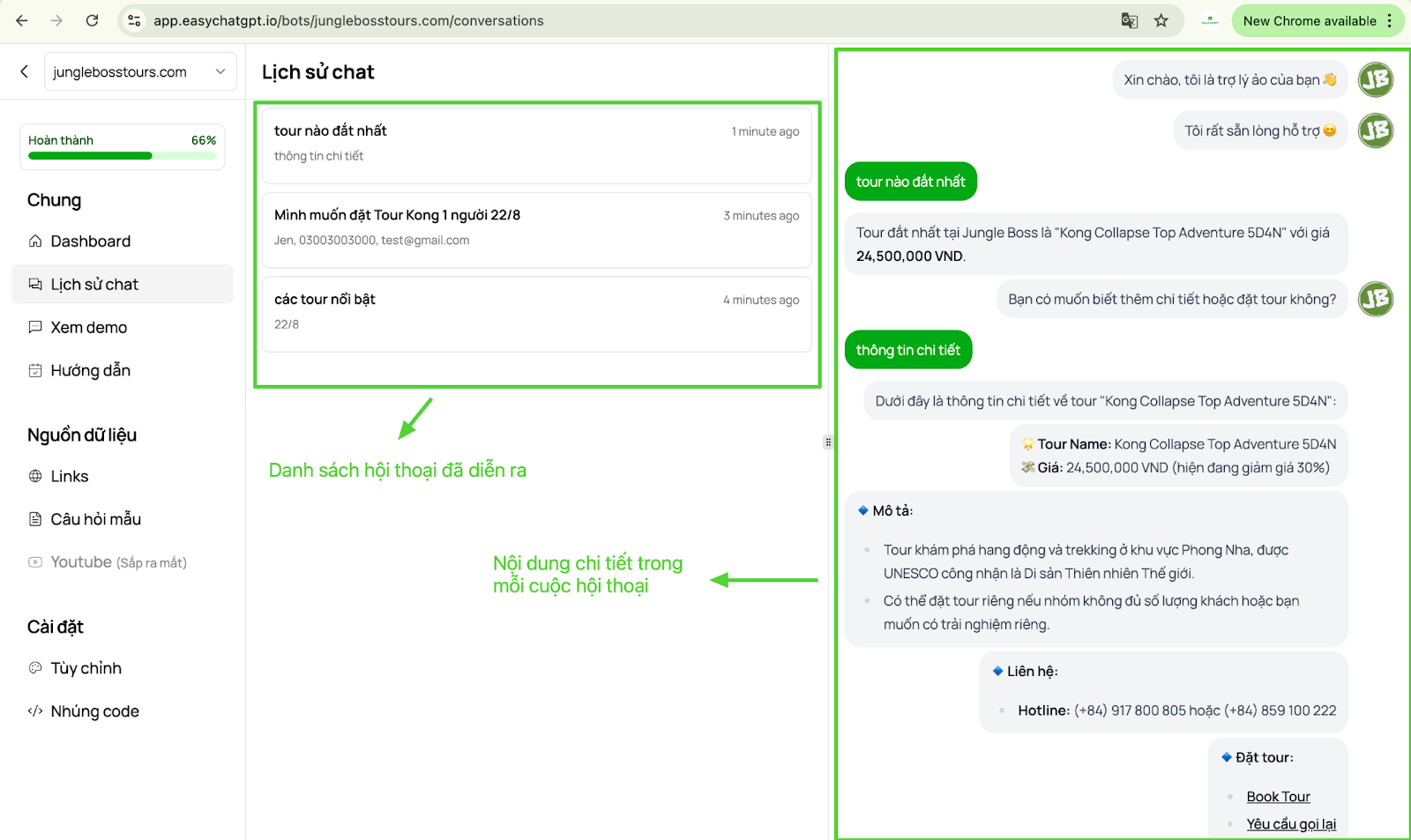The width and height of the screenshot is (1411, 840).
Task: Click bot avatar beside "Xin chào" message
Action: tap(1376, 79)
